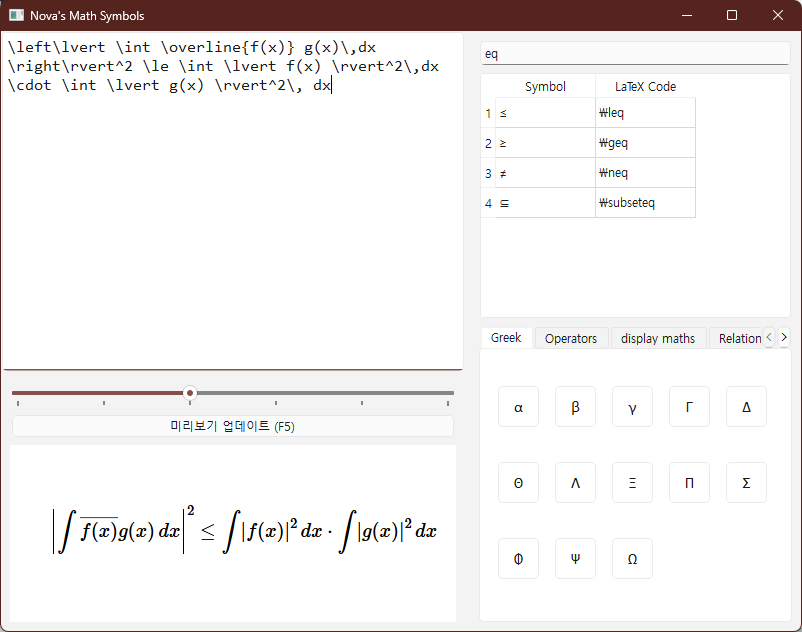Insert the uppercase Pi symbol
This screenshot has height=632, width=802.
click(689, 483)
